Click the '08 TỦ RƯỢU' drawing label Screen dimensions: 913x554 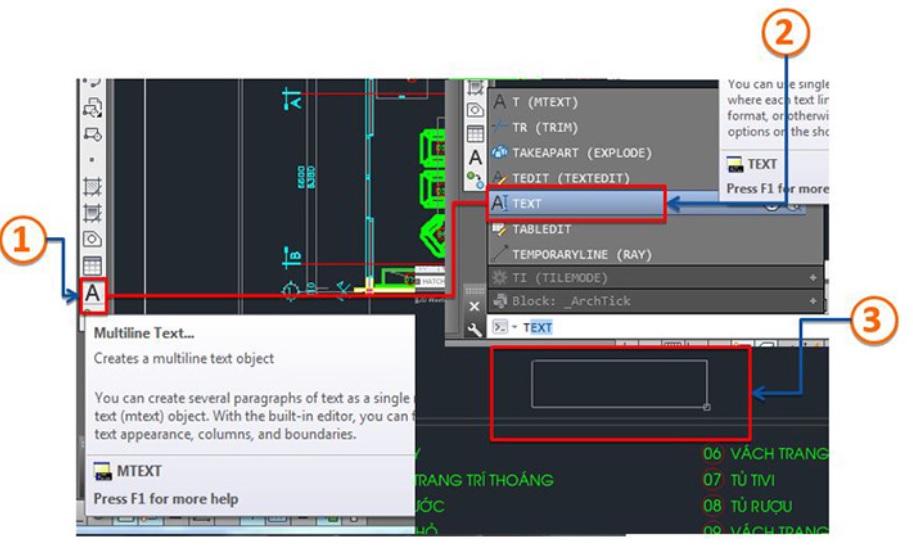tap(747, 506)
